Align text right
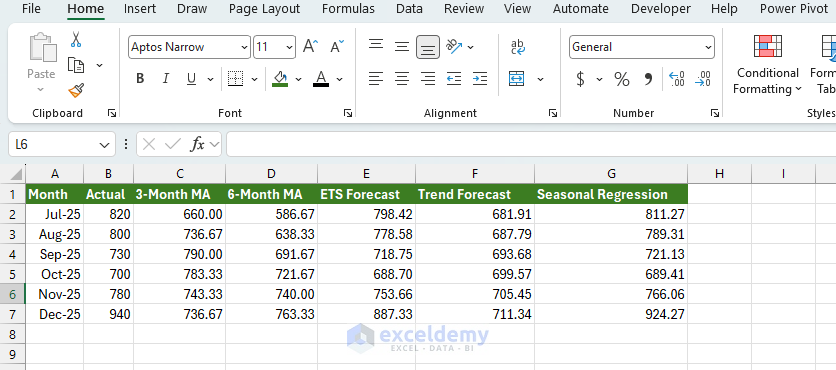Viewport: 836px width, 370px height. [x=428, y=79]
